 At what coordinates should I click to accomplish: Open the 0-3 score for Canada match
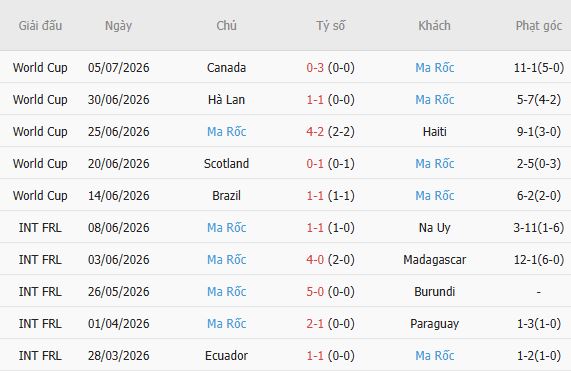(315, 67)
